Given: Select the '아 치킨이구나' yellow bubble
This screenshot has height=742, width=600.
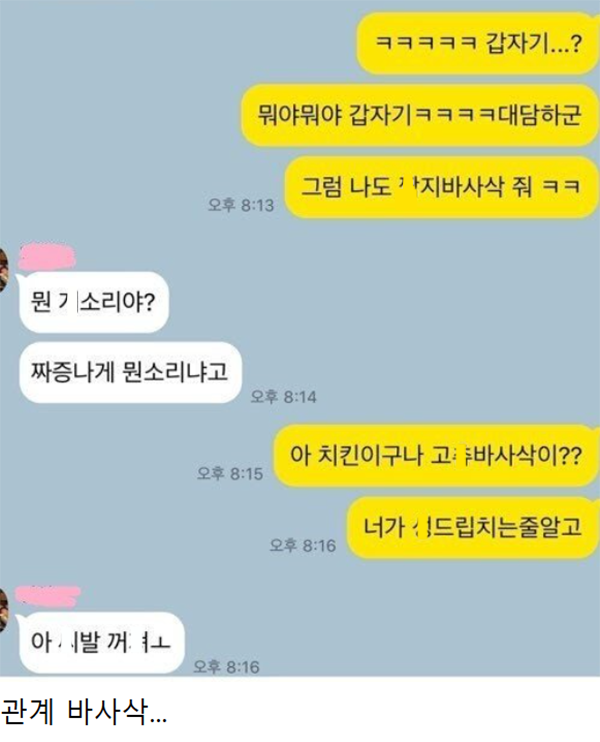Looking at the screenshot, I should click(436, 456).
